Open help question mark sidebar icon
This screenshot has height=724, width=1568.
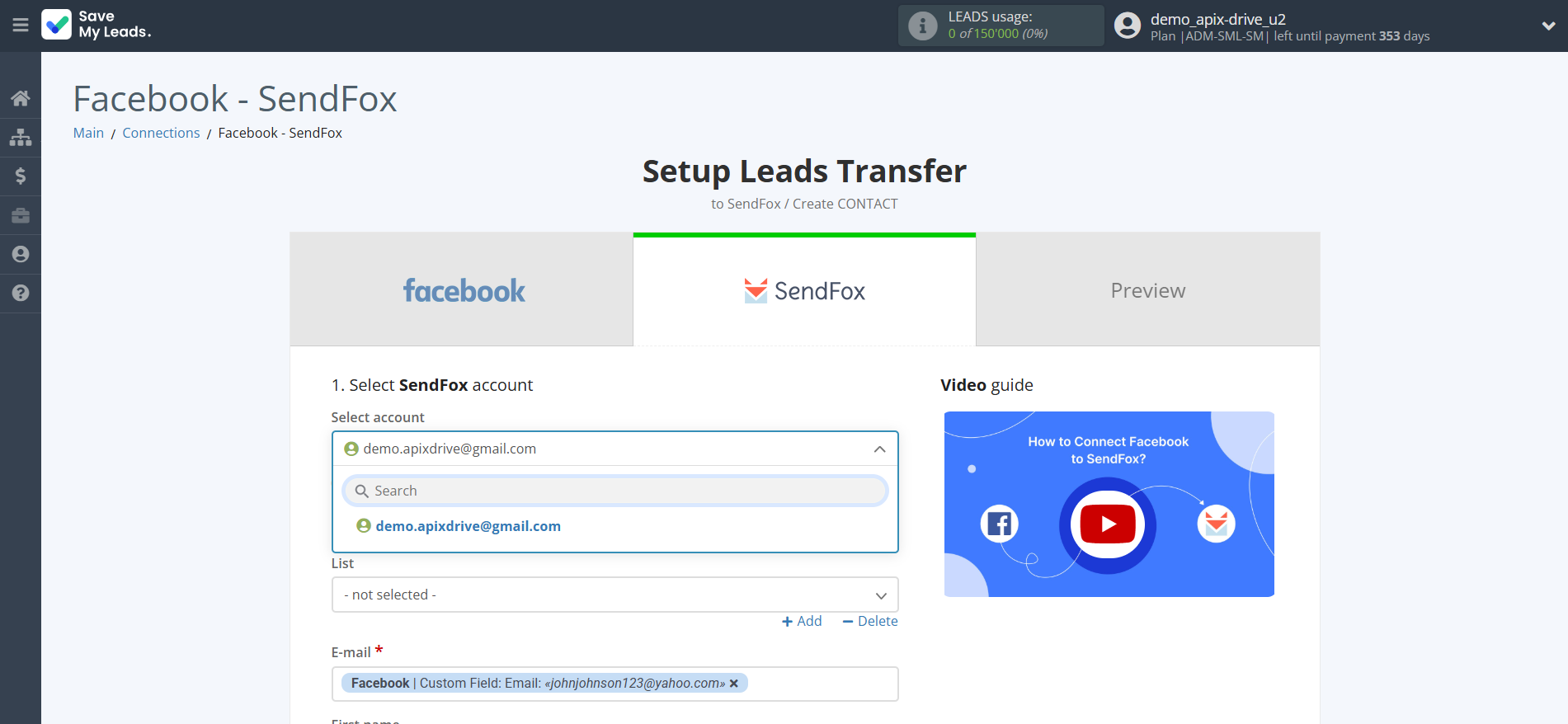tap(21, 293)
